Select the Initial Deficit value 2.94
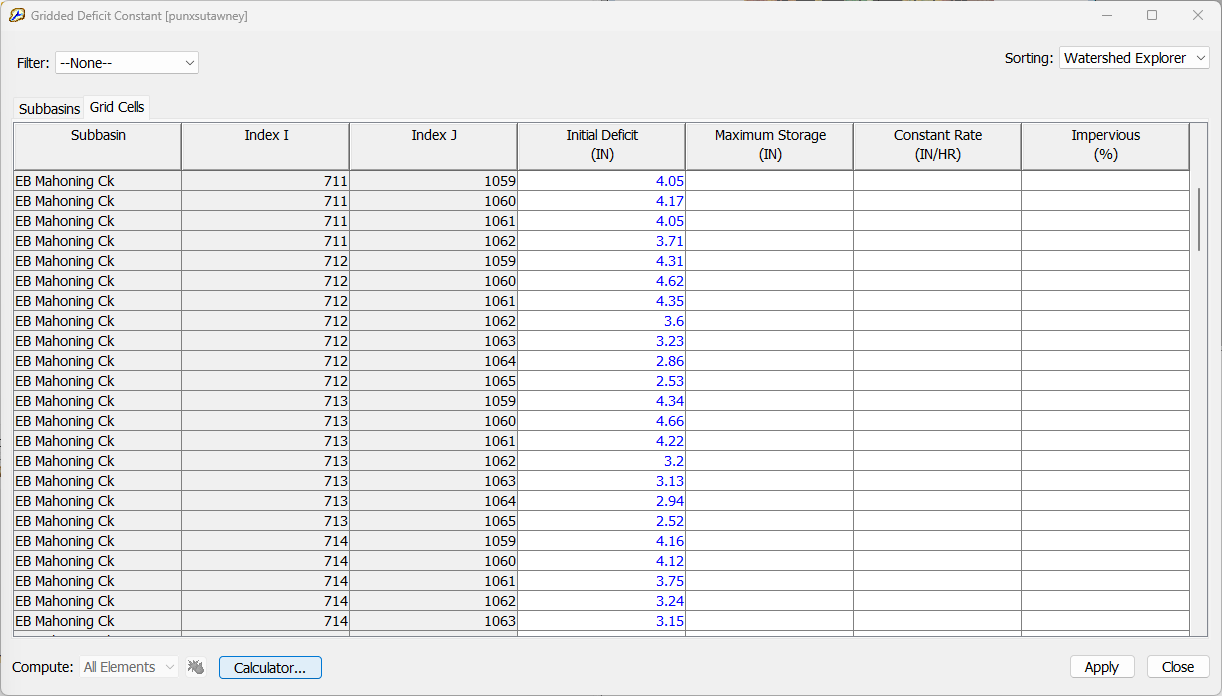Screen dimensions: 1222x696 coord(602,501)
